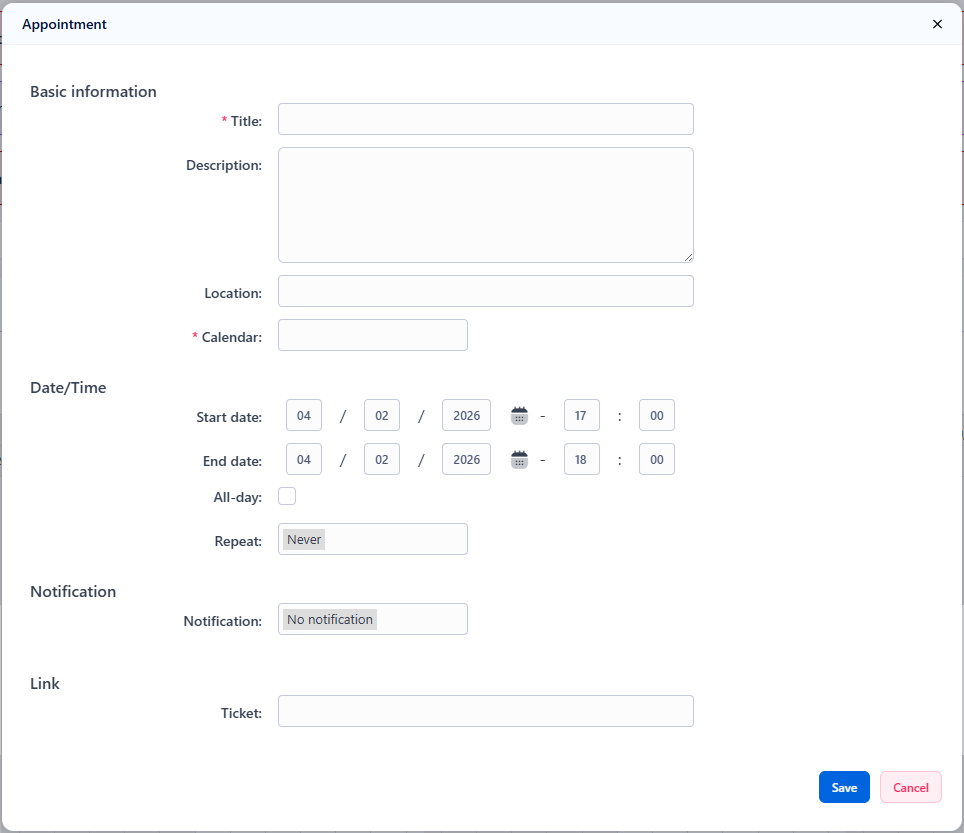Click the 'All-day:' label
Image resolution: width=964 pixels, height=833 pixels.
[237, 497]
